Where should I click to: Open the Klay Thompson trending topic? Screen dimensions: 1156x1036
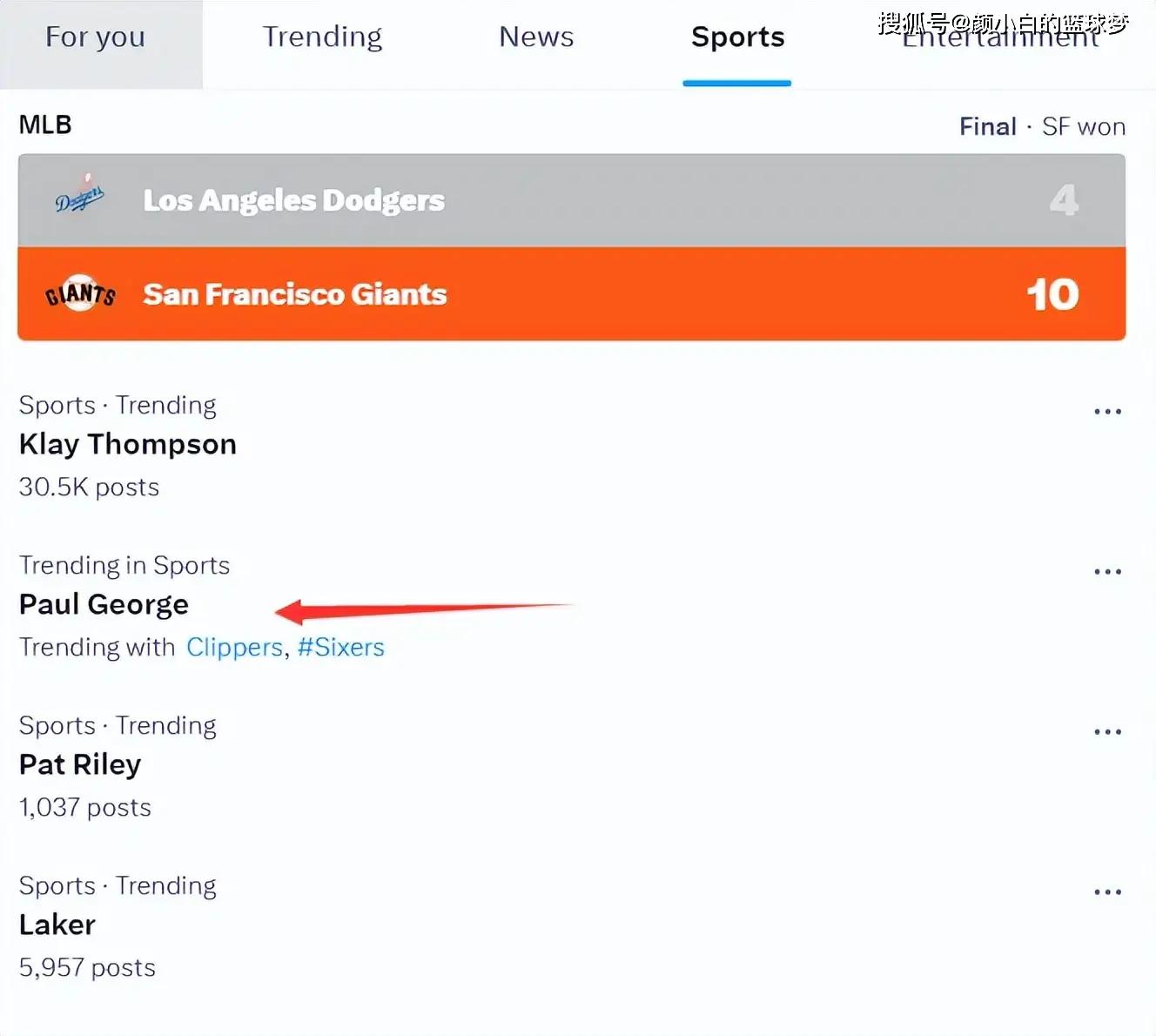coord(128,444)
